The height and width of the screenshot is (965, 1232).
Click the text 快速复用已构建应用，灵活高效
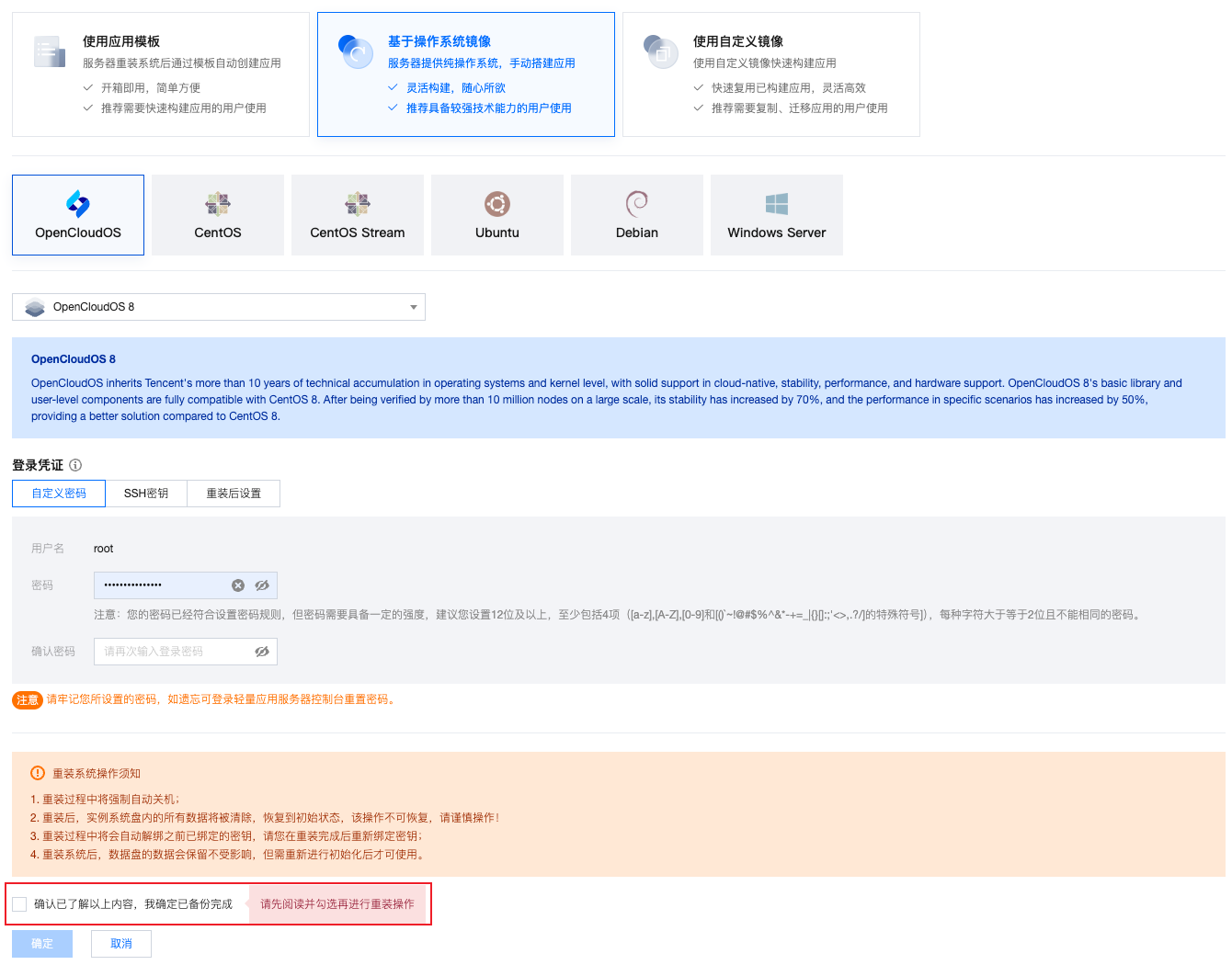coord(789,88)
